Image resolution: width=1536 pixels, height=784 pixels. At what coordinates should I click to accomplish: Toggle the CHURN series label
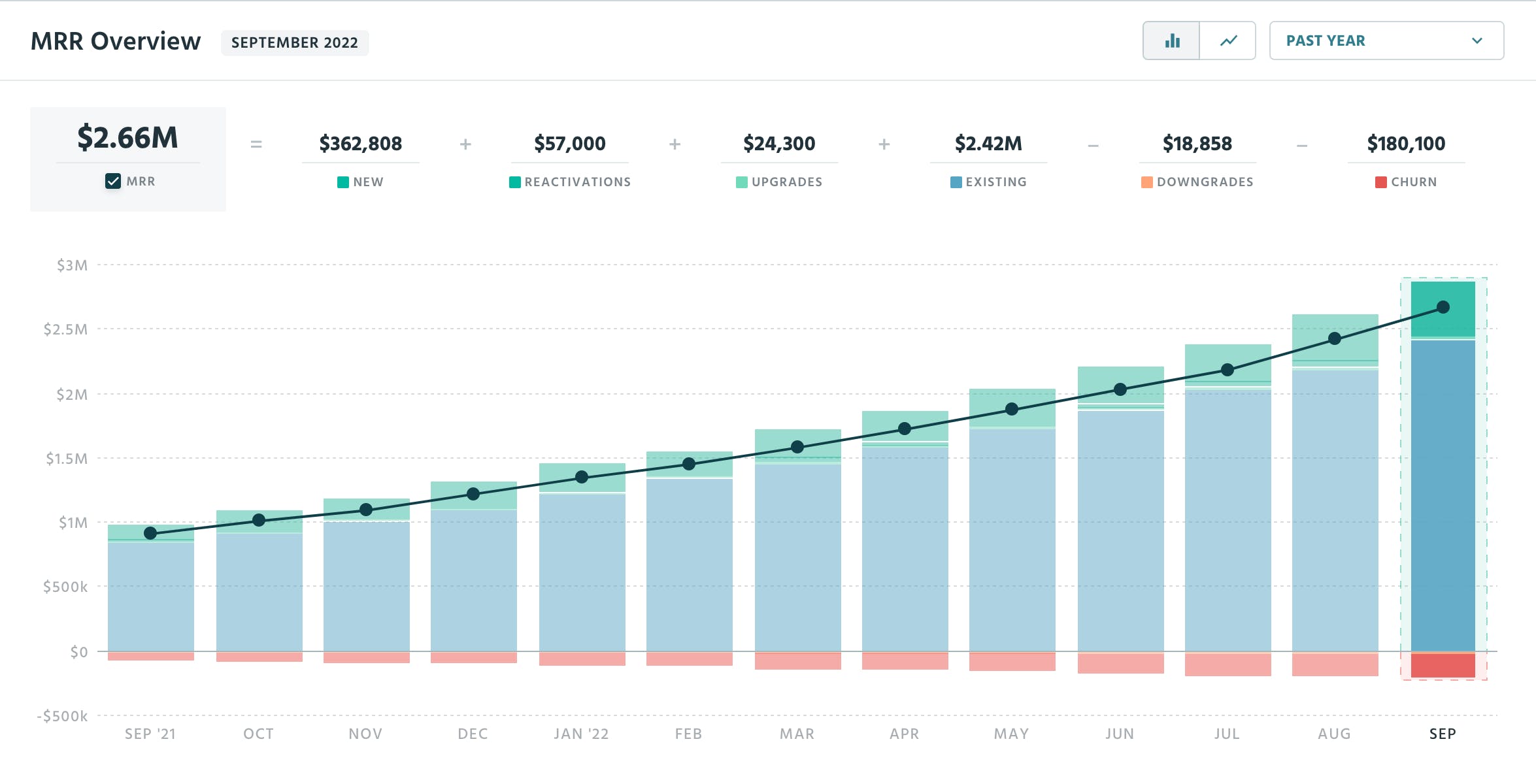click(x=1413, y=182)
